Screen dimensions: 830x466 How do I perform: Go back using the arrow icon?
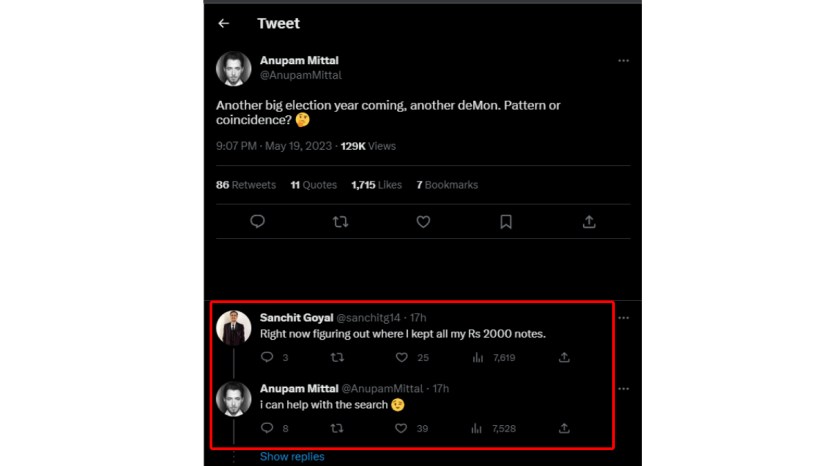point(223,23)
